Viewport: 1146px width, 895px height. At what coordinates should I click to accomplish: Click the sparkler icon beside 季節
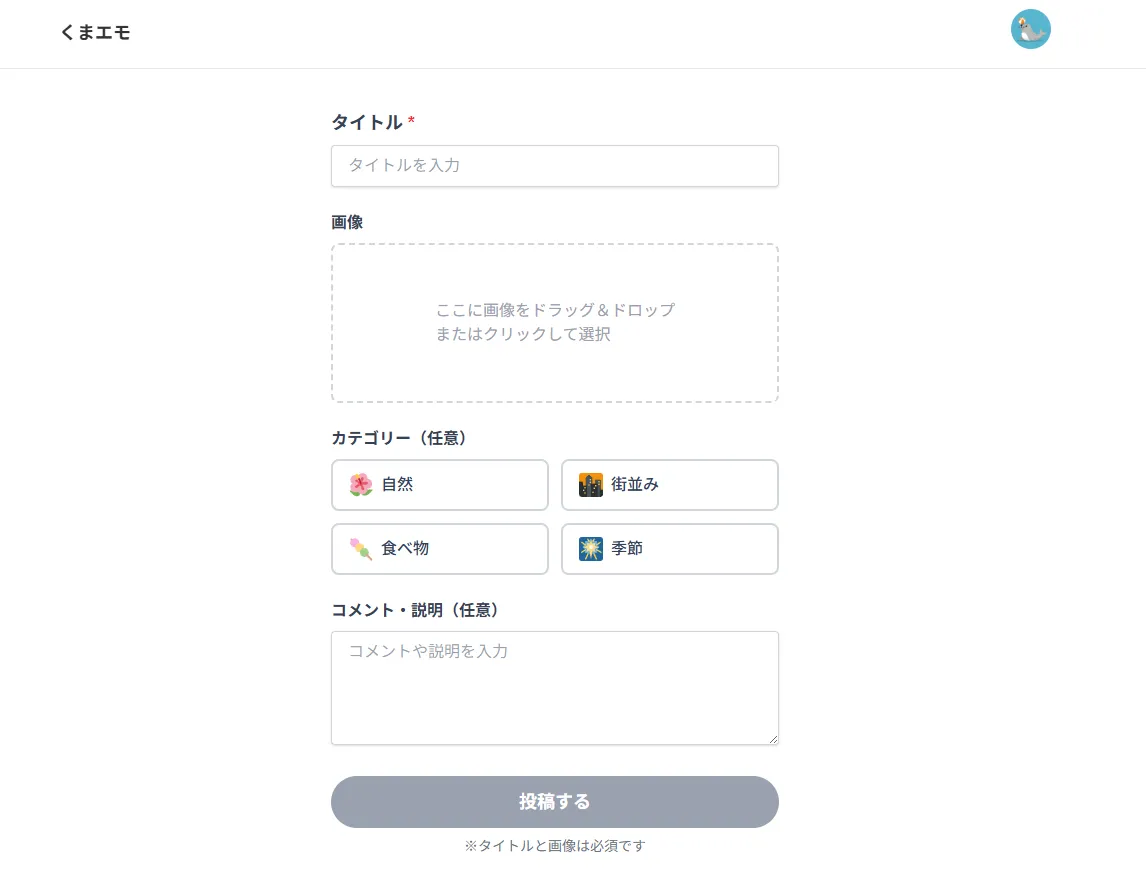click(592, 548)
